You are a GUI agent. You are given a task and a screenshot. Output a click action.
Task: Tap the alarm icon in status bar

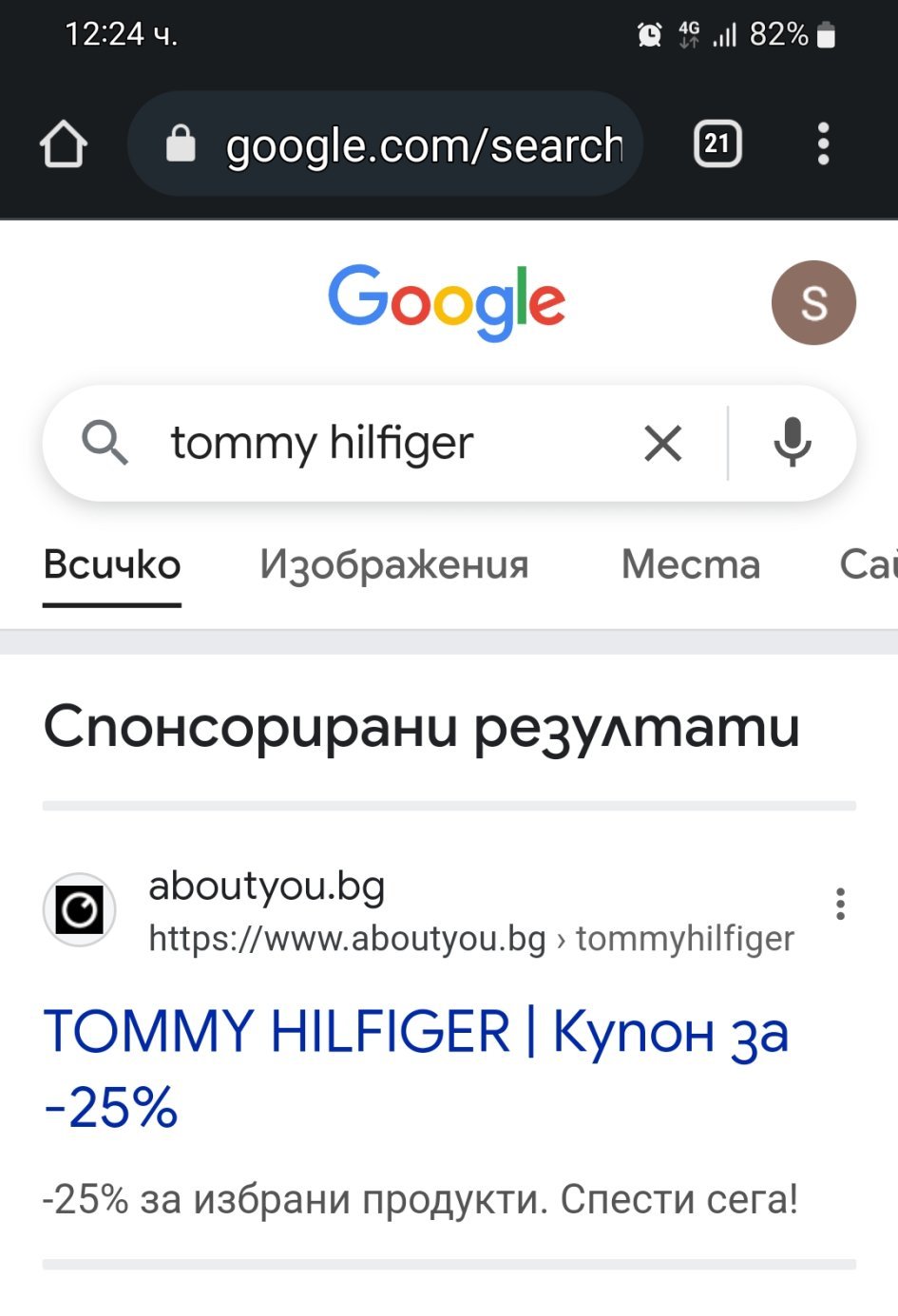click(x=649, y=35)
